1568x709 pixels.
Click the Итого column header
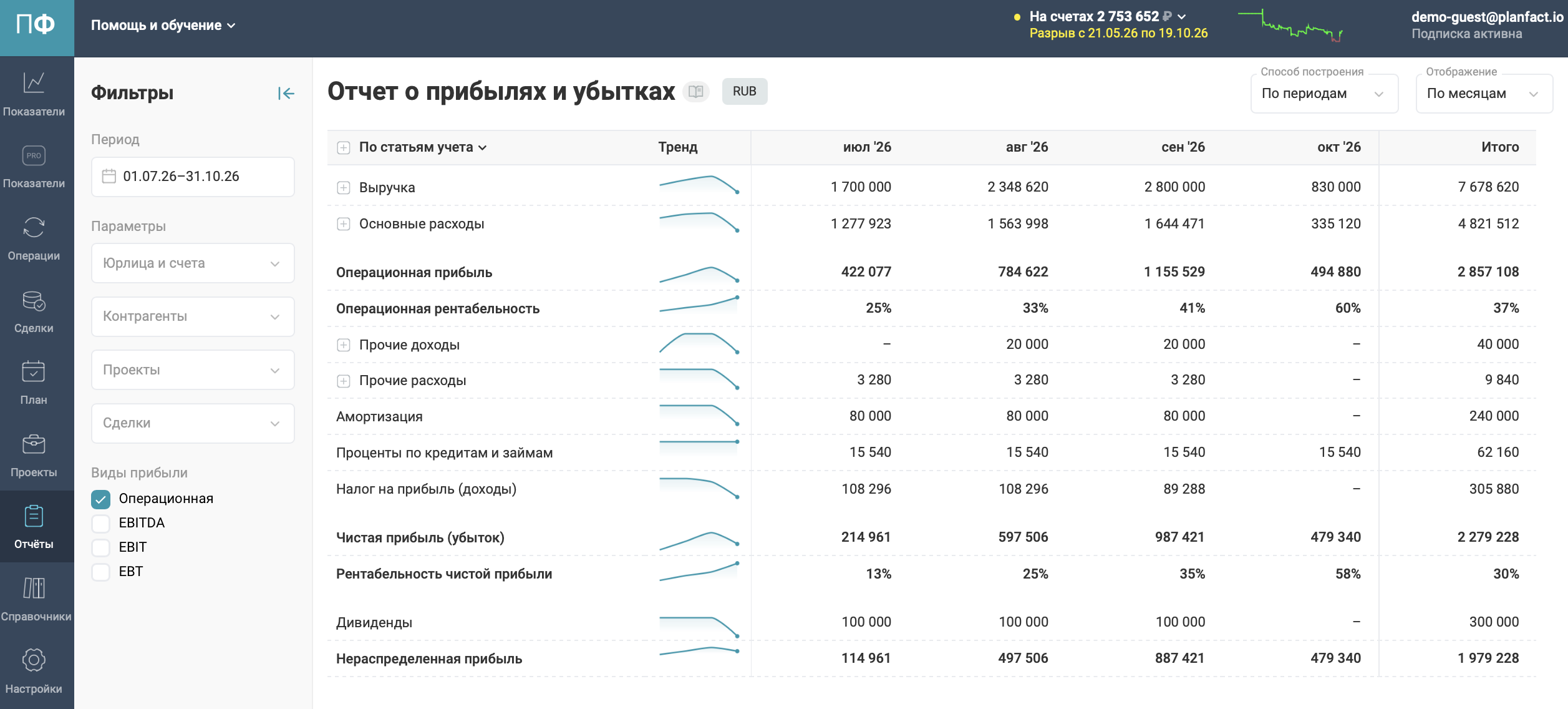coord(1500,147)
